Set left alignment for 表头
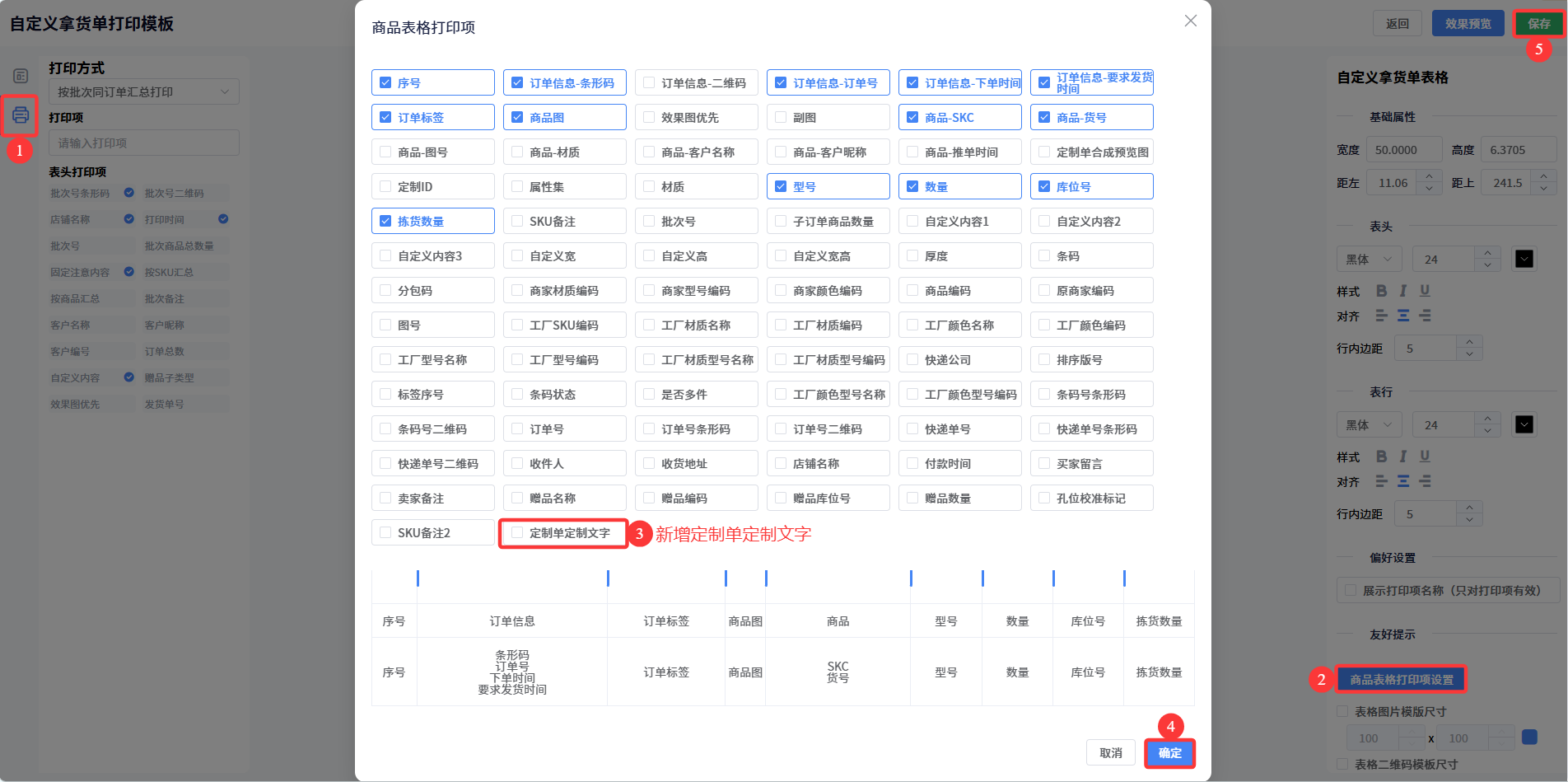 click(1381, 316)
